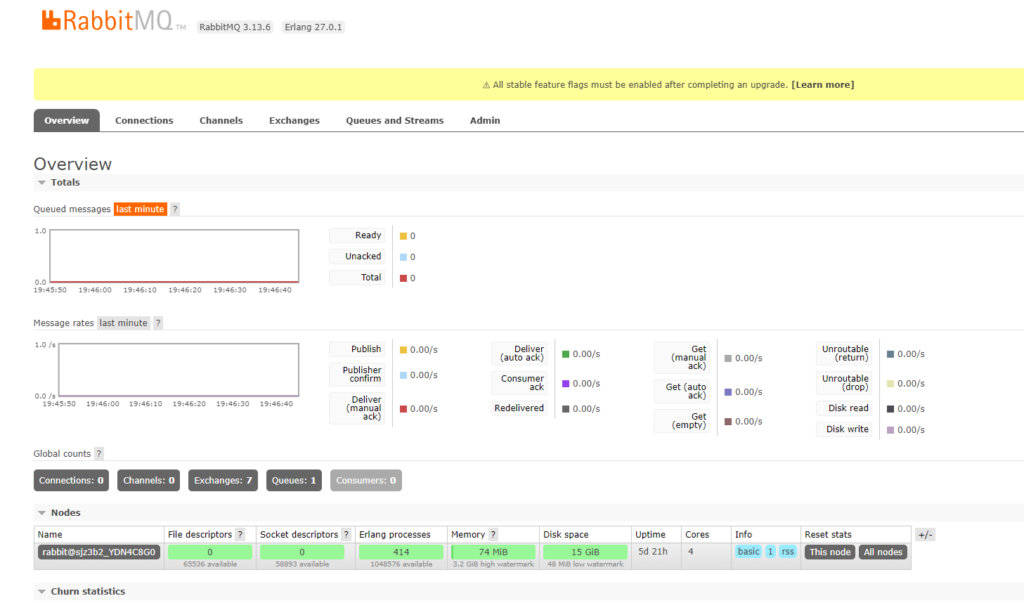1024x603 pixels.
Task: Click the Channels: 0 count button
Action: coord(149,480)
